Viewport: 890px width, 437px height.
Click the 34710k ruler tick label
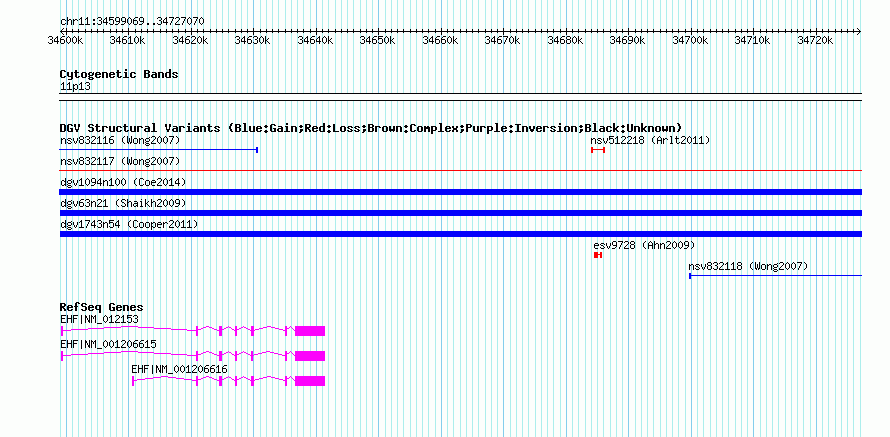coord(753,40)
